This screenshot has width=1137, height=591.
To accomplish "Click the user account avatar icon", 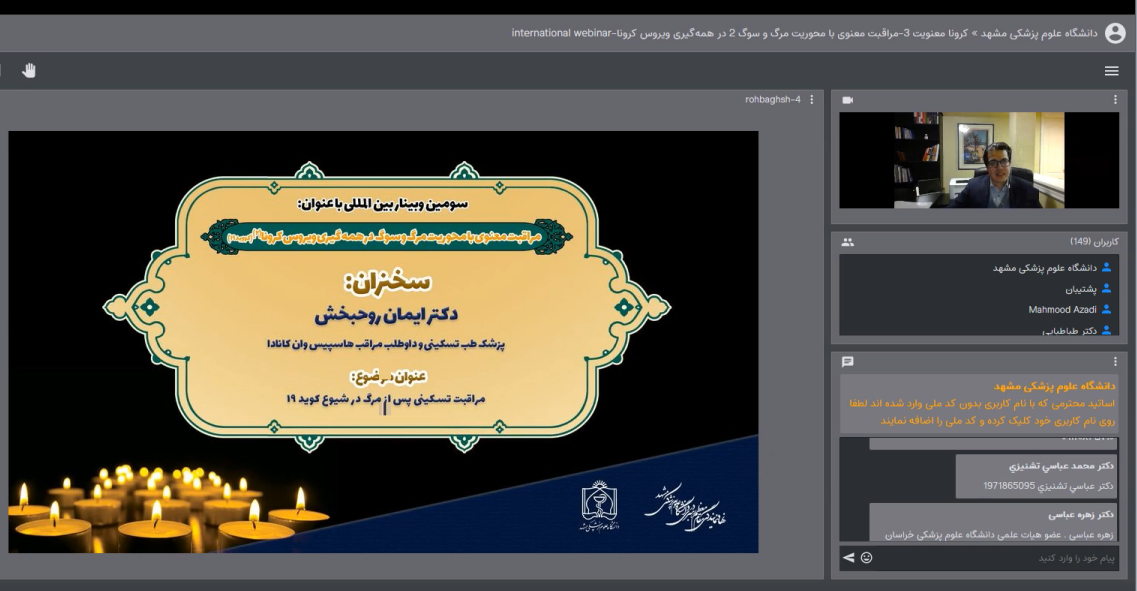I will click(1115, 33).
